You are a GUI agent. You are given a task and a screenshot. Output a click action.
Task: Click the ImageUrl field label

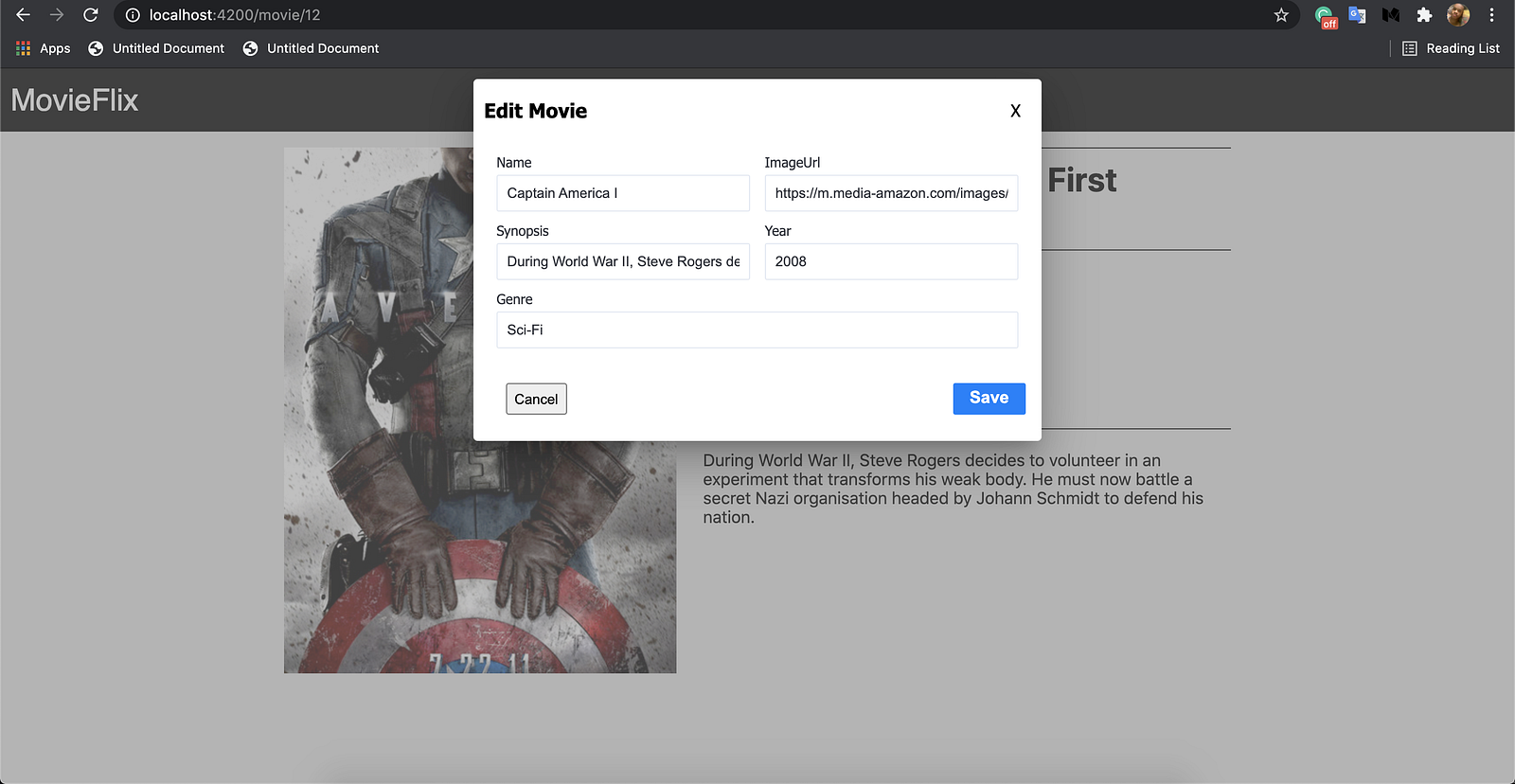793,163
